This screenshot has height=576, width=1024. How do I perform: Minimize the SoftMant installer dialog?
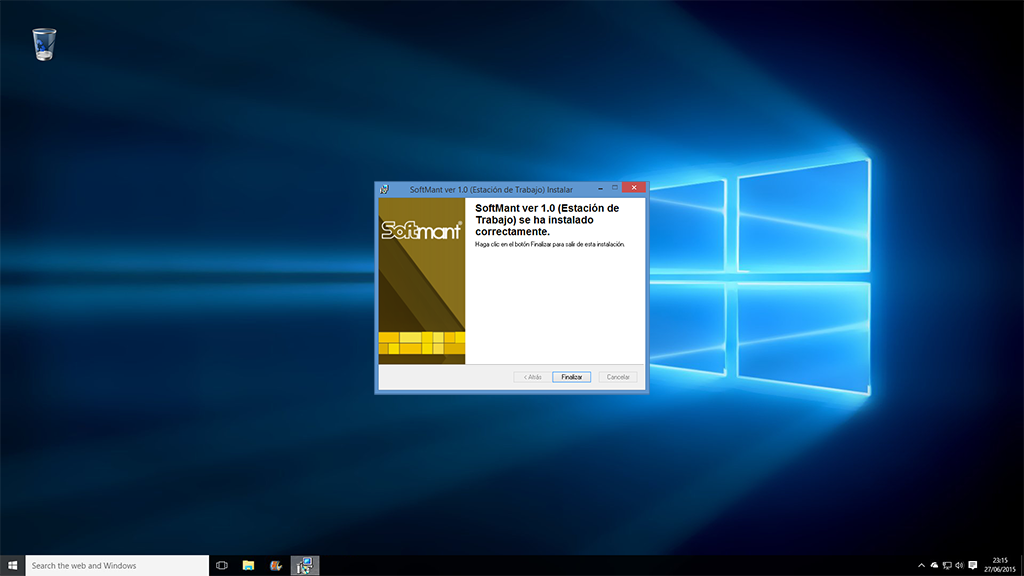pyautogui.click(x=600, y=187)
